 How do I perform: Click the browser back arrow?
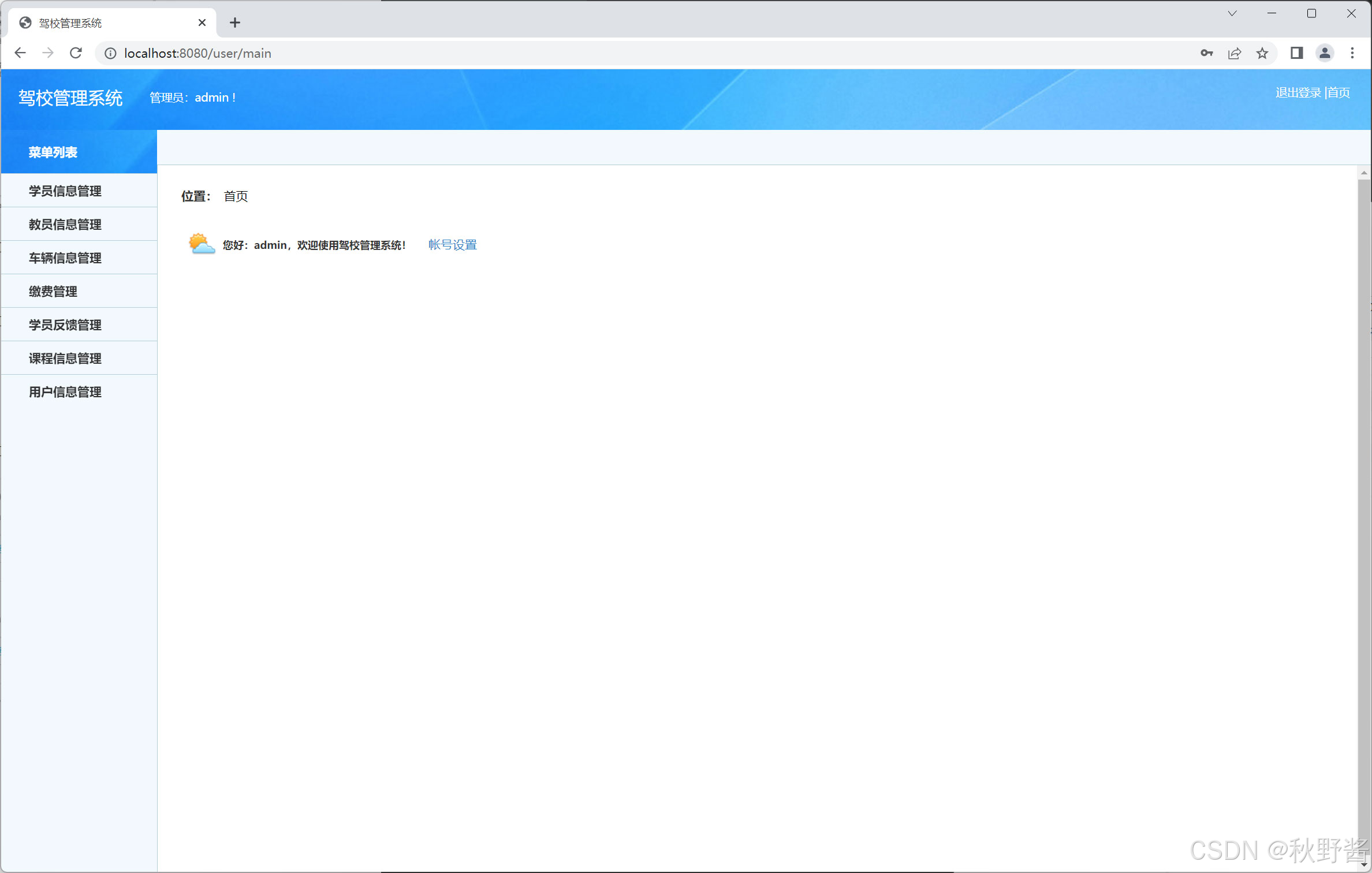click(x=20, y=53)
